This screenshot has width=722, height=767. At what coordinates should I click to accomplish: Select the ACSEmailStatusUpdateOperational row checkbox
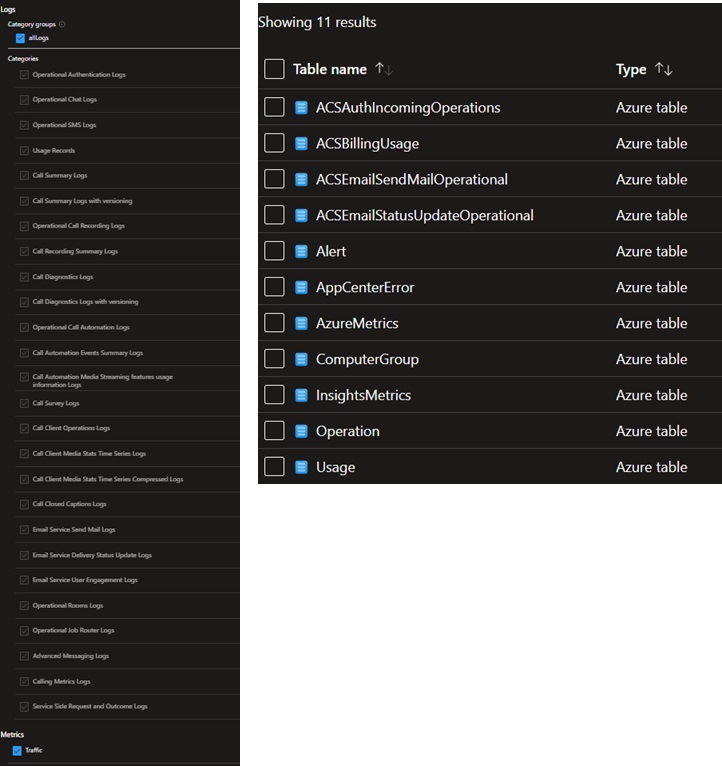tap(274, 215)
